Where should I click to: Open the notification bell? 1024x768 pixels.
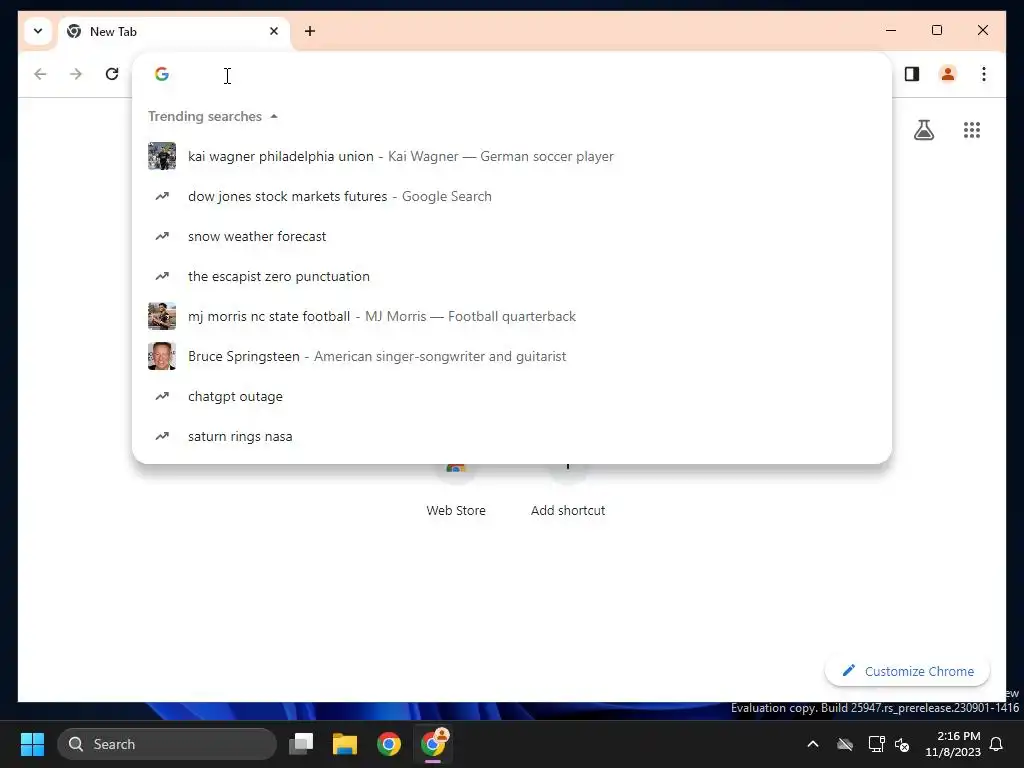(x=997, y=744)
